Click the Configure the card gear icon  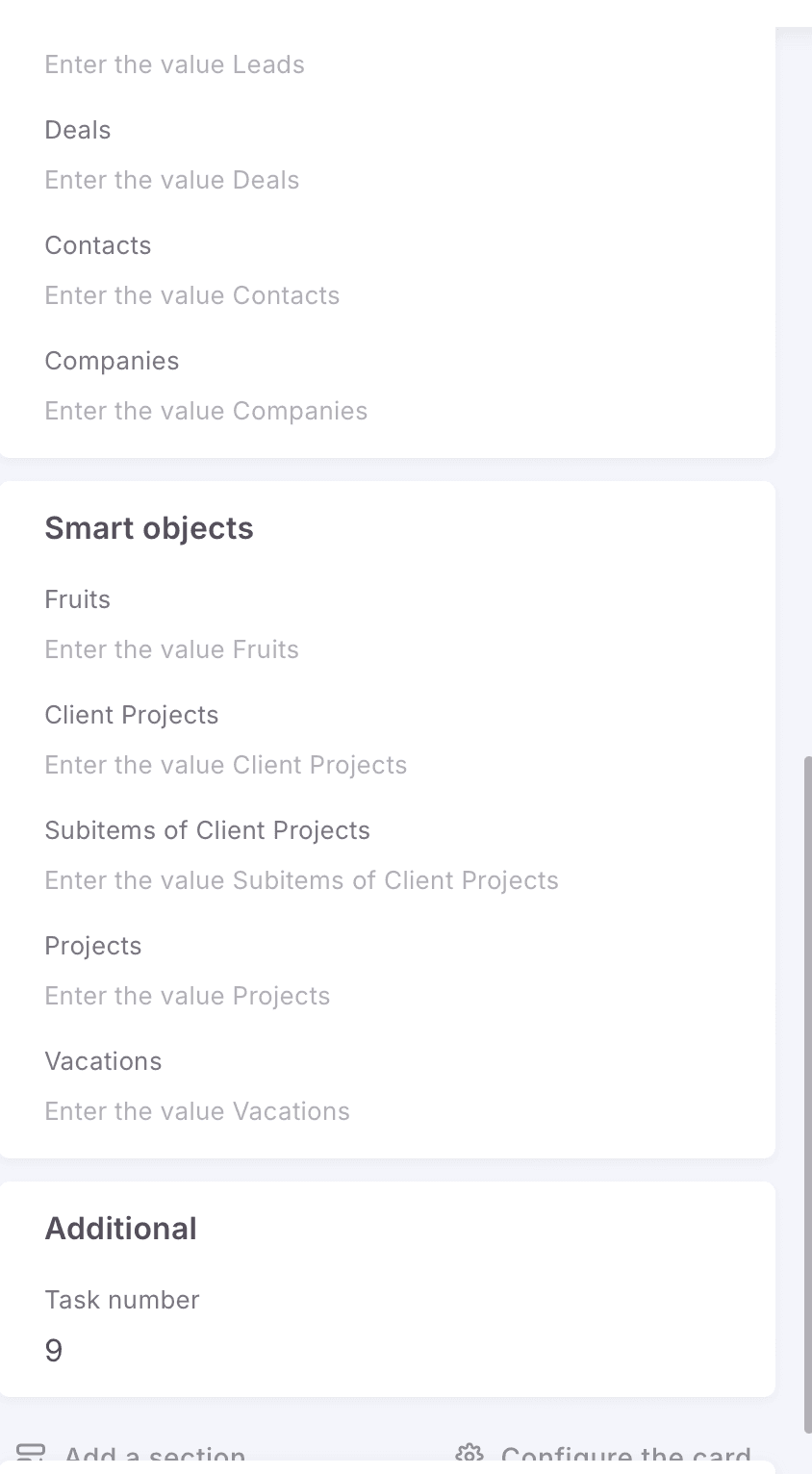tap(469, 1455)
